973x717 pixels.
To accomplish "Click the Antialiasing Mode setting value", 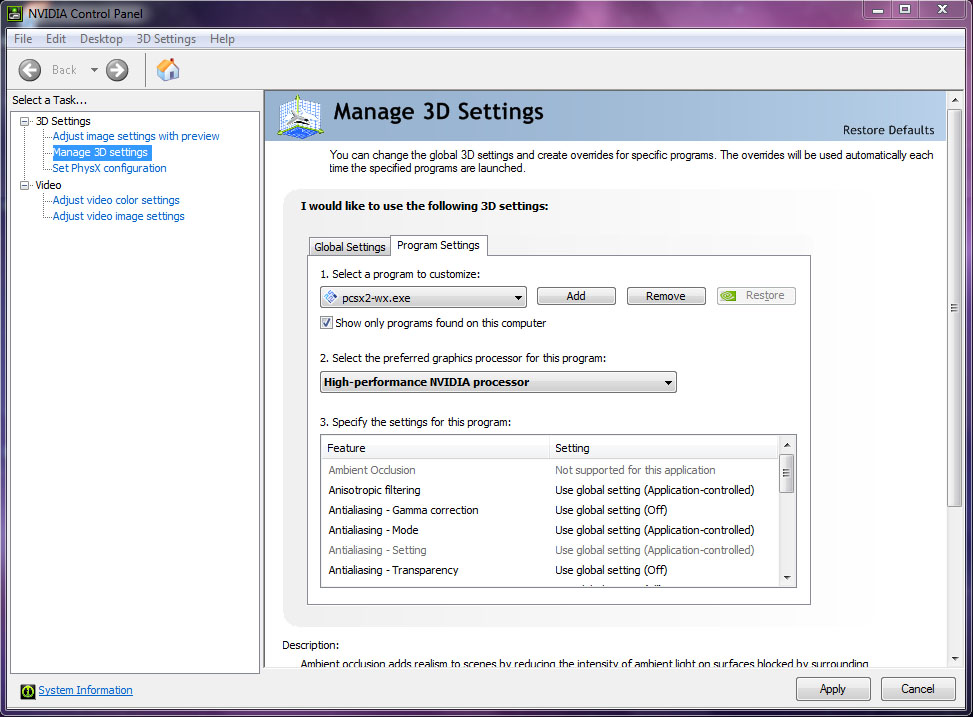I will pyautogui.click(x=655, y=530).
